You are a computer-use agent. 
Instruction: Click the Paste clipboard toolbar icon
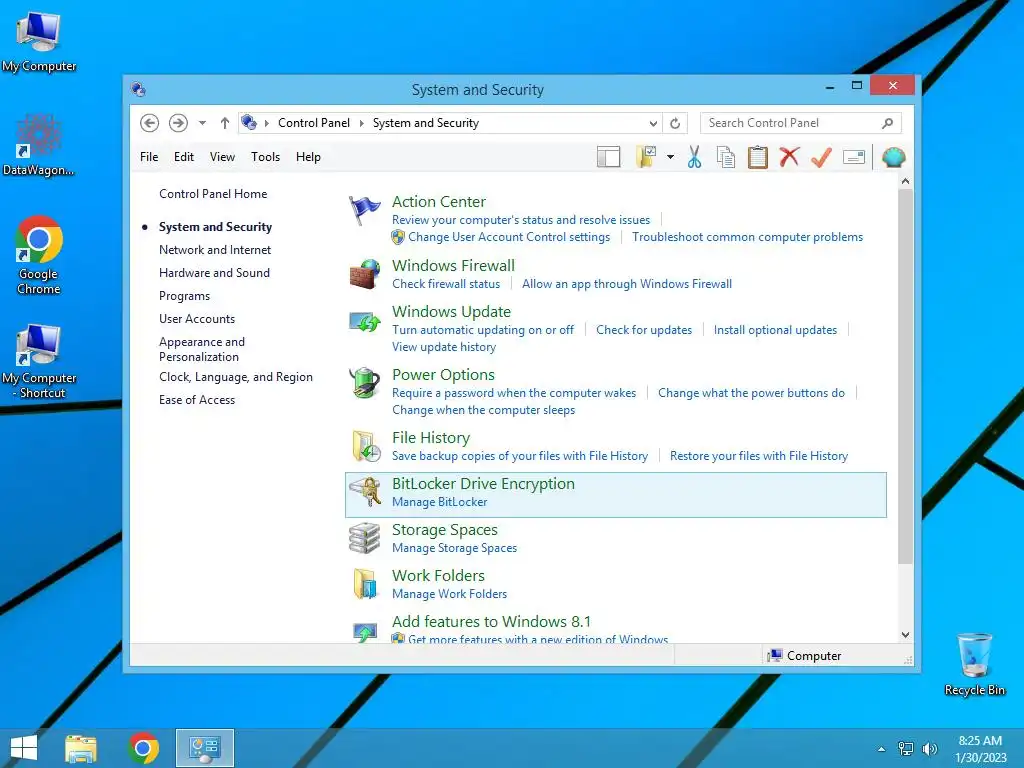pyautogui.click(x=758, y=157)
